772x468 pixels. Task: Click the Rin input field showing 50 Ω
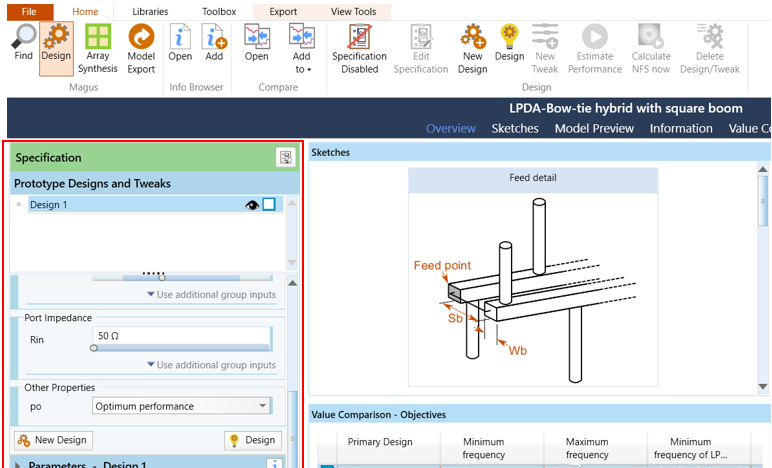coord(181,336)
